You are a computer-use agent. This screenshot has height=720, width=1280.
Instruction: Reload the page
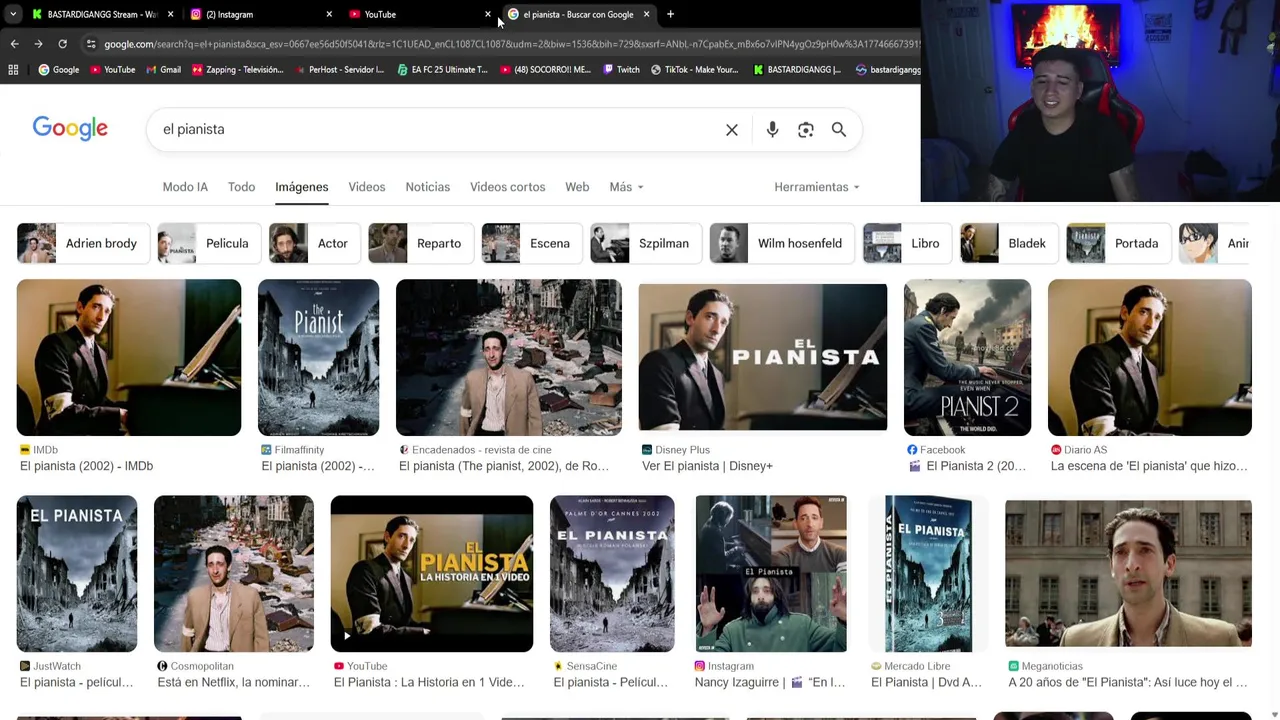pyautogui.click(x=62, y=44)
